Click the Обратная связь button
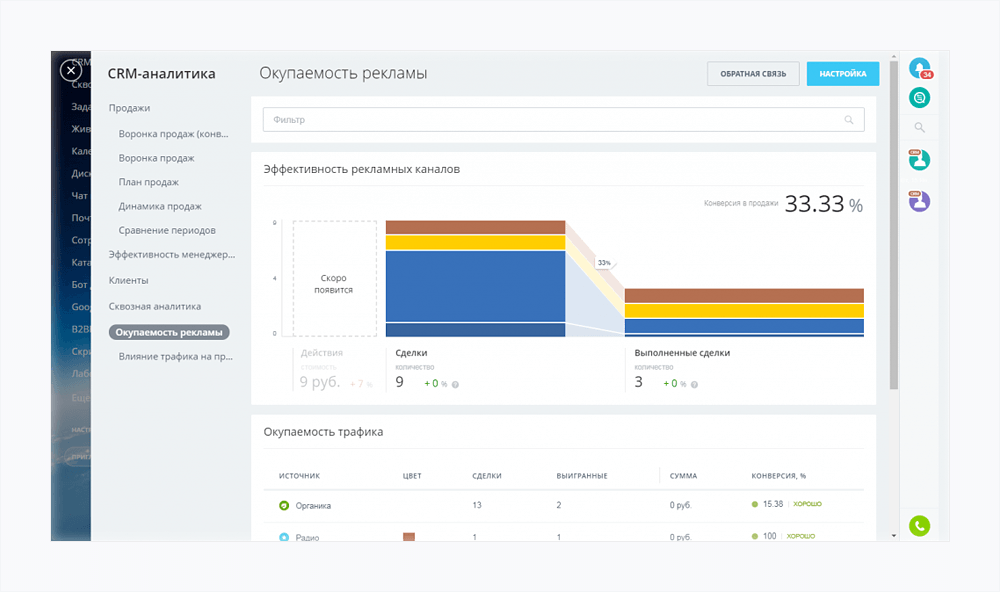1000x592 pixels. pyautogui.click(x=753, y=74)
